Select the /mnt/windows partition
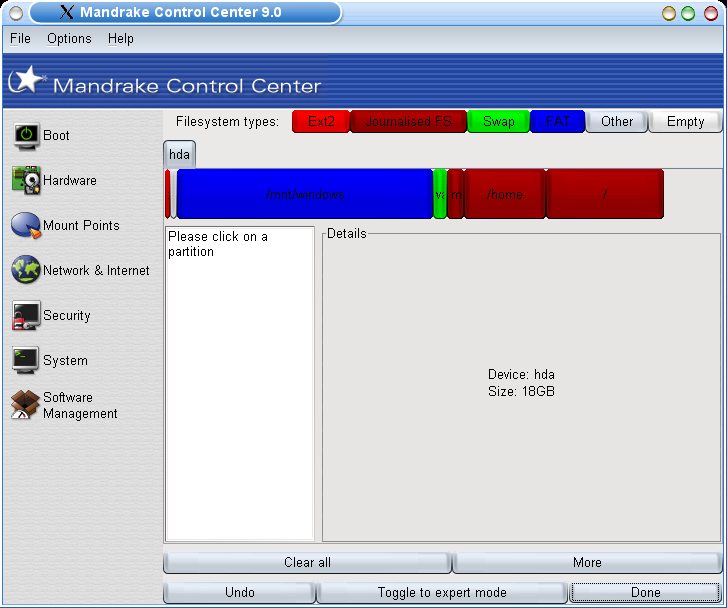Screen dimensions: 727x608 [x=305, y=194]
